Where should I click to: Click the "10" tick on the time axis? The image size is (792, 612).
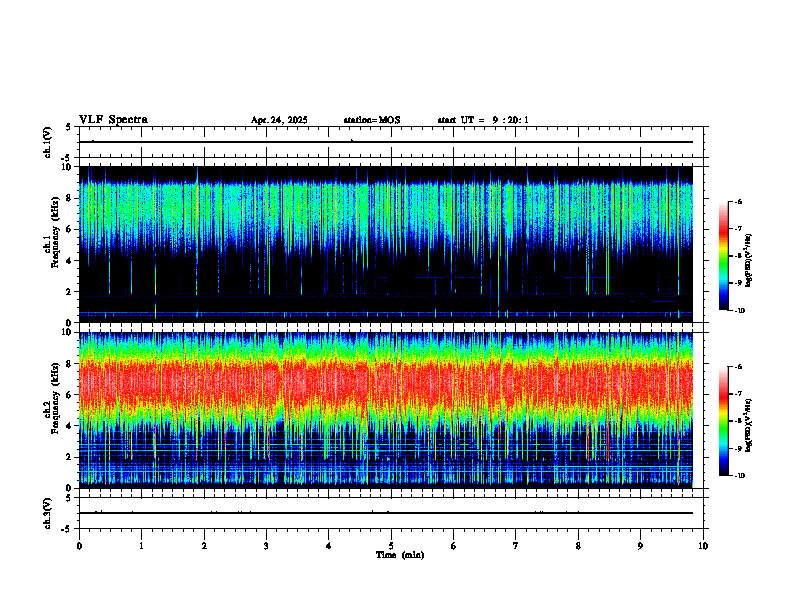(703, 546)
